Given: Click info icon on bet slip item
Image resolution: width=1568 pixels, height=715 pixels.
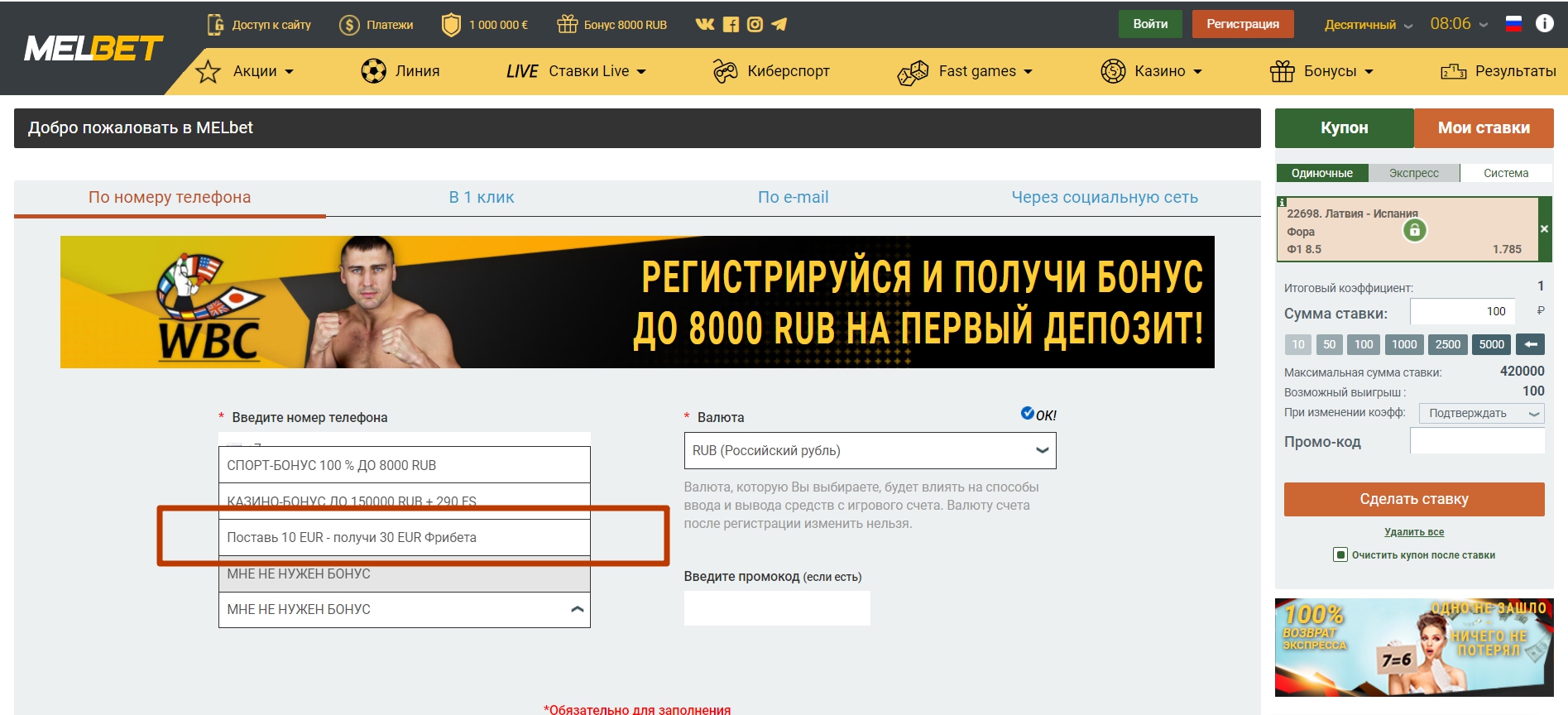Looking at the screenshot, I should coord(1282,202).
